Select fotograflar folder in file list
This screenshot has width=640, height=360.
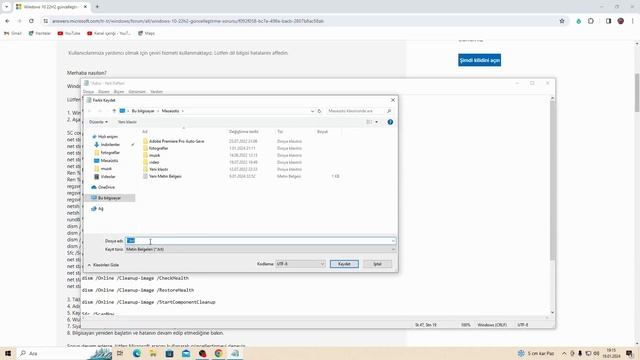pyautogui.click(x=158, y=148)
